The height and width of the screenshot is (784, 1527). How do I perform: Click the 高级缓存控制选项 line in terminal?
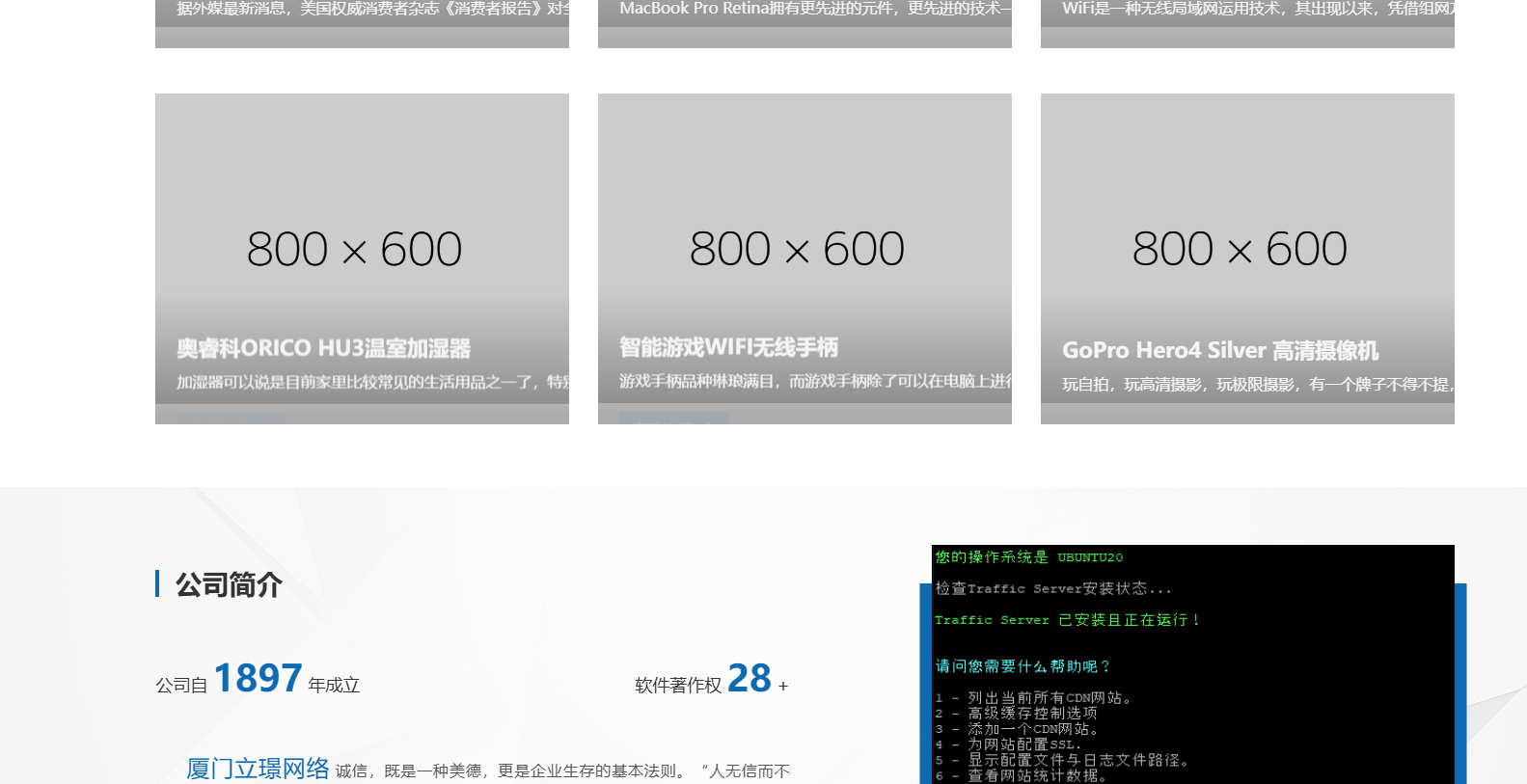point(1016,713)
